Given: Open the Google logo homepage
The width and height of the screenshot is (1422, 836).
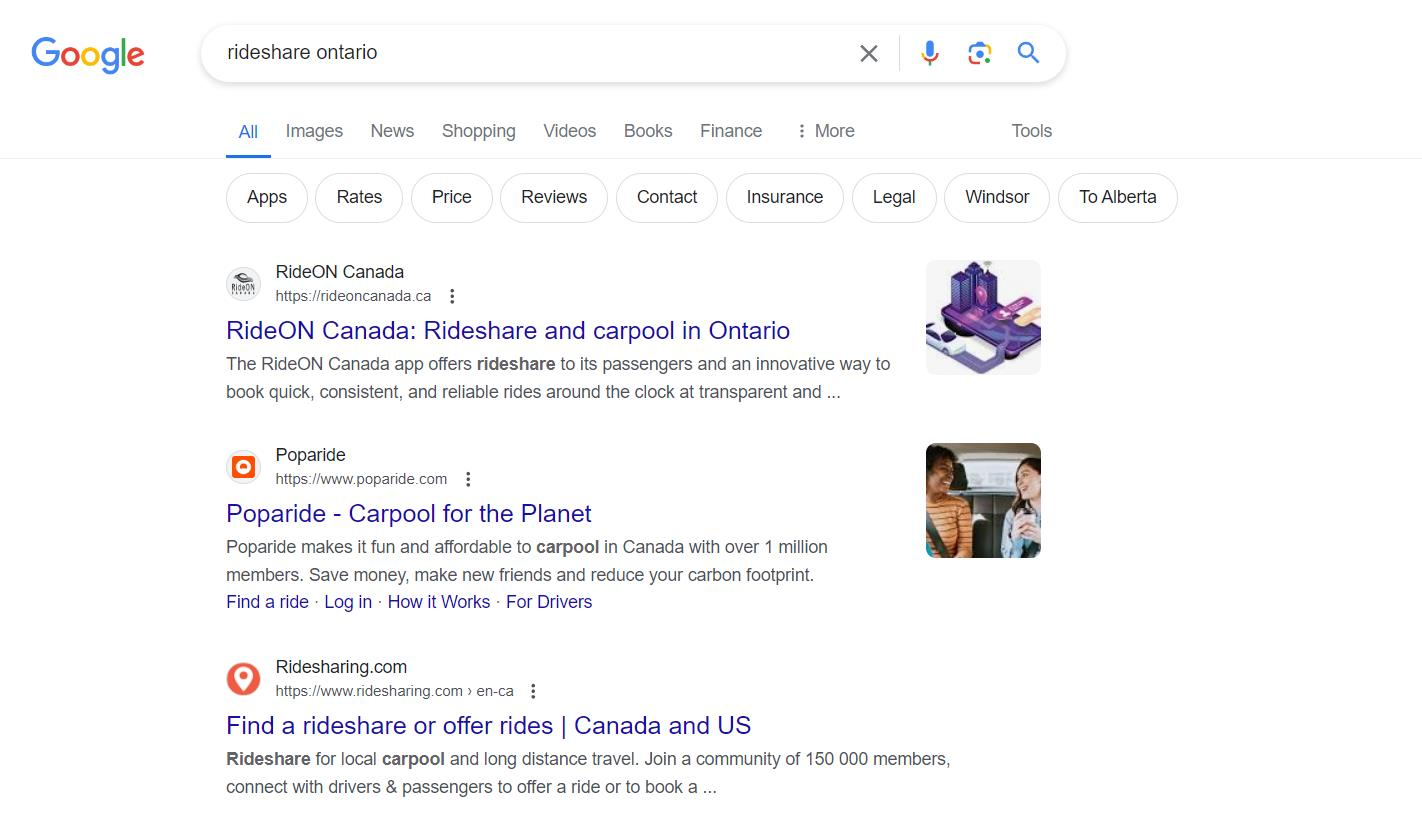Looking at the screenshot, I should click(x=88, y=55).
